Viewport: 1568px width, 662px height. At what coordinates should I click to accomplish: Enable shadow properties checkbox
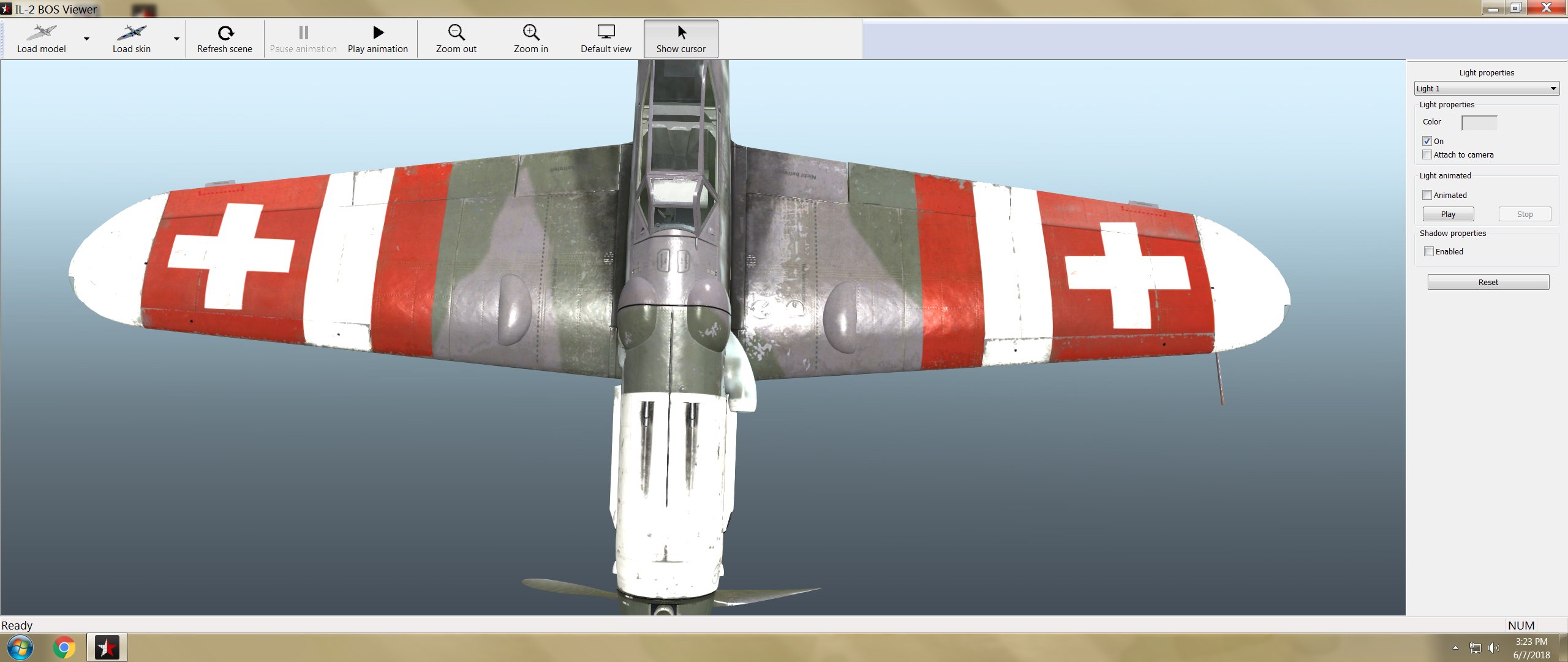pos(1429,251)
